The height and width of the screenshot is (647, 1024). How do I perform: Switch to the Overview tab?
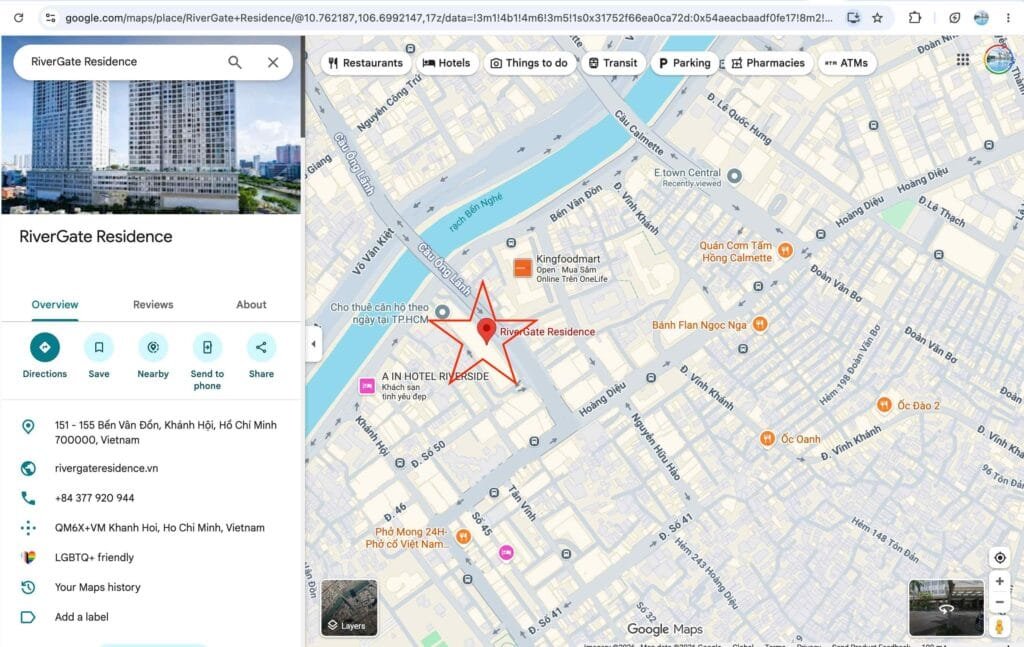(55, 305)
